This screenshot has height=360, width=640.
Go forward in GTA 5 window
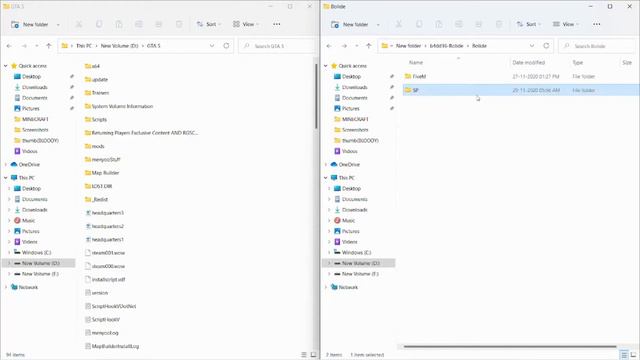point(24,46)
